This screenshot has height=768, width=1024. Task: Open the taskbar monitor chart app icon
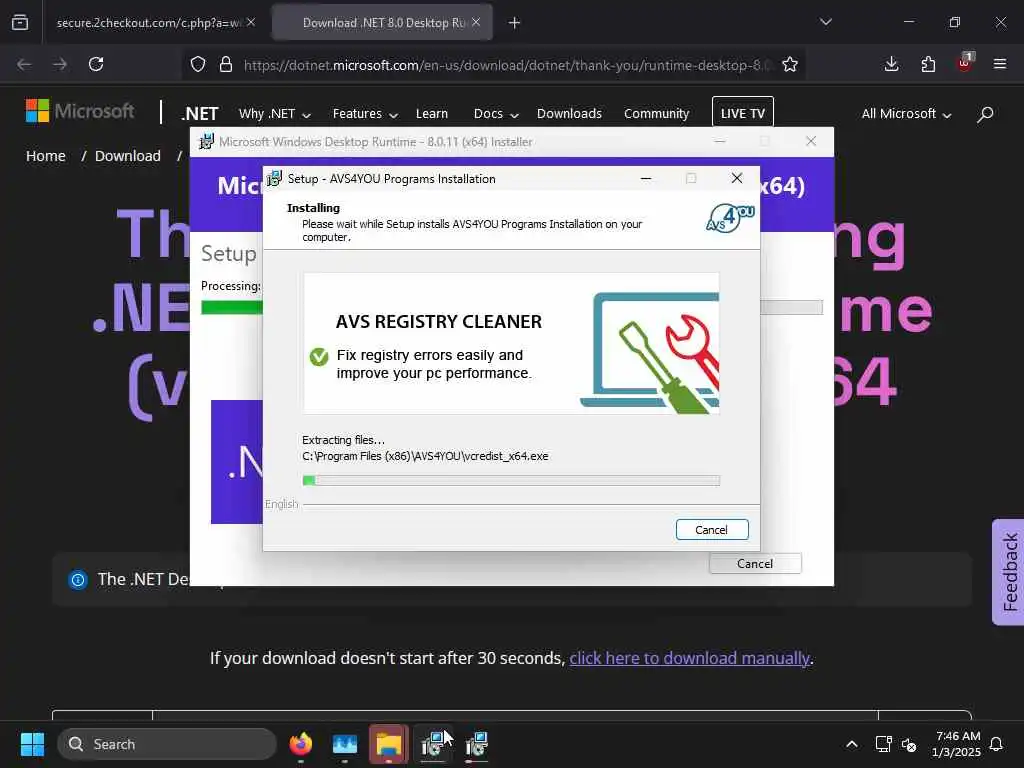[x=345, y=744]
